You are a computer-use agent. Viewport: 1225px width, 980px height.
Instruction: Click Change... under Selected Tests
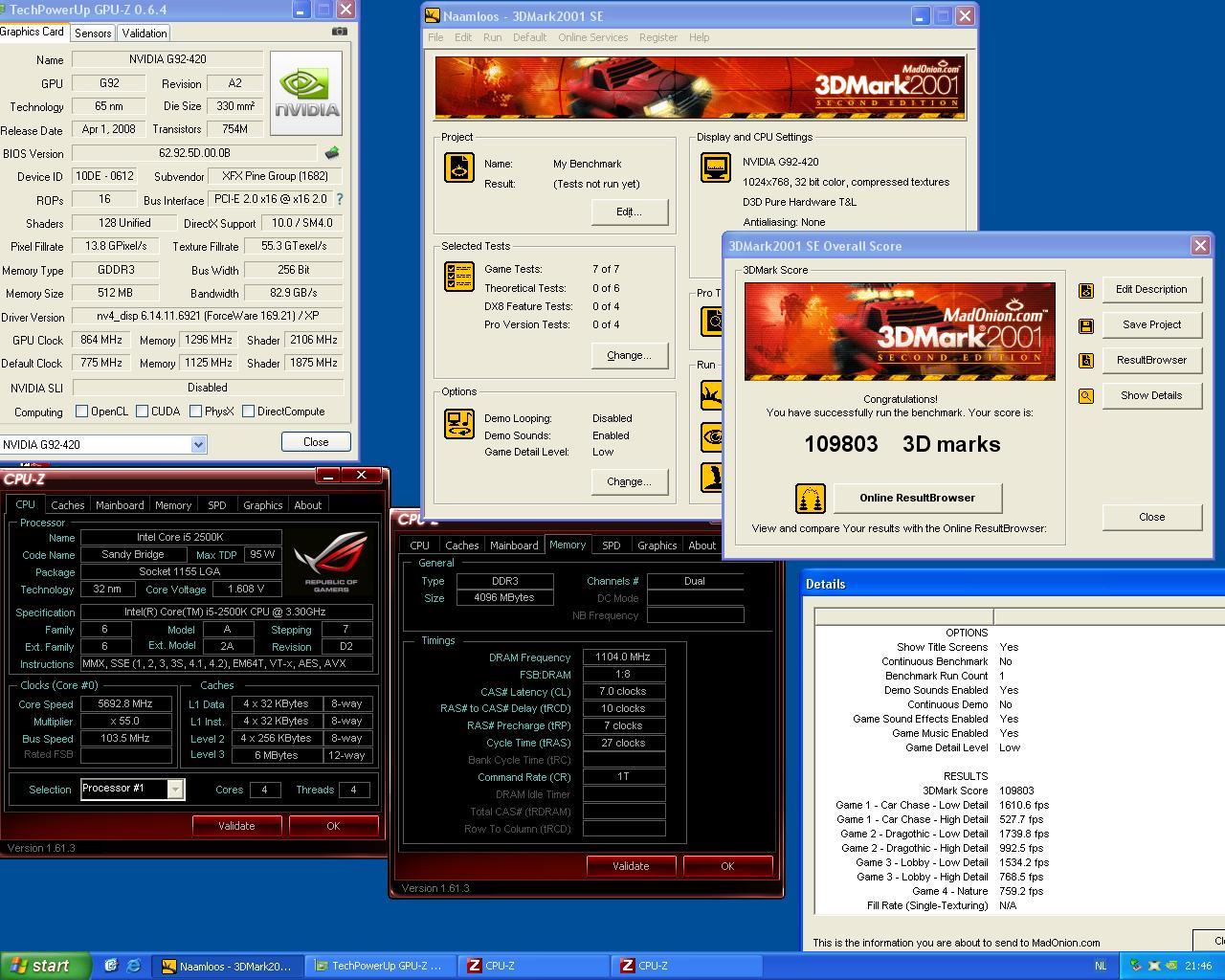click(629, 355)
